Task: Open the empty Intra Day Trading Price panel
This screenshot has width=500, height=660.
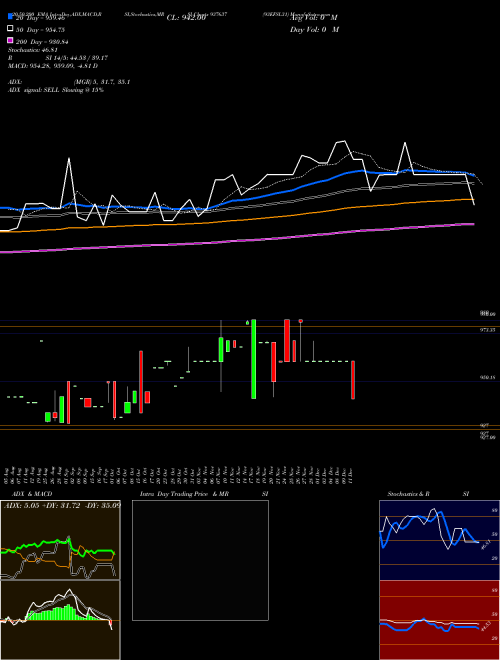Action: coord(200,560)
